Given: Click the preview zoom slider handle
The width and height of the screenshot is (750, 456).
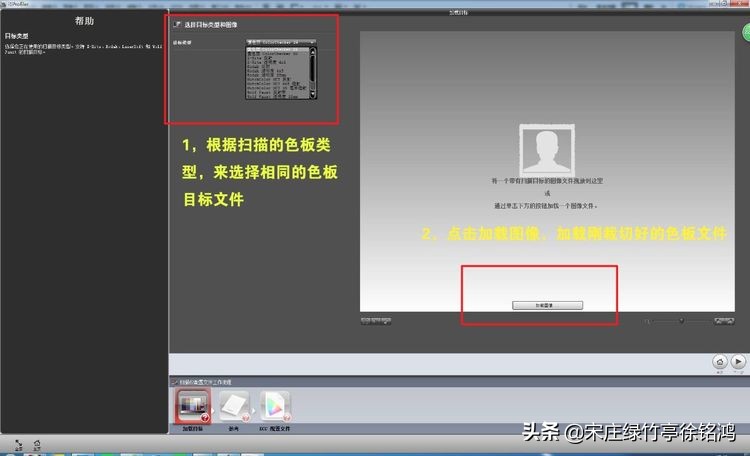Looking at the screenshot, I should tap(681, 321).
